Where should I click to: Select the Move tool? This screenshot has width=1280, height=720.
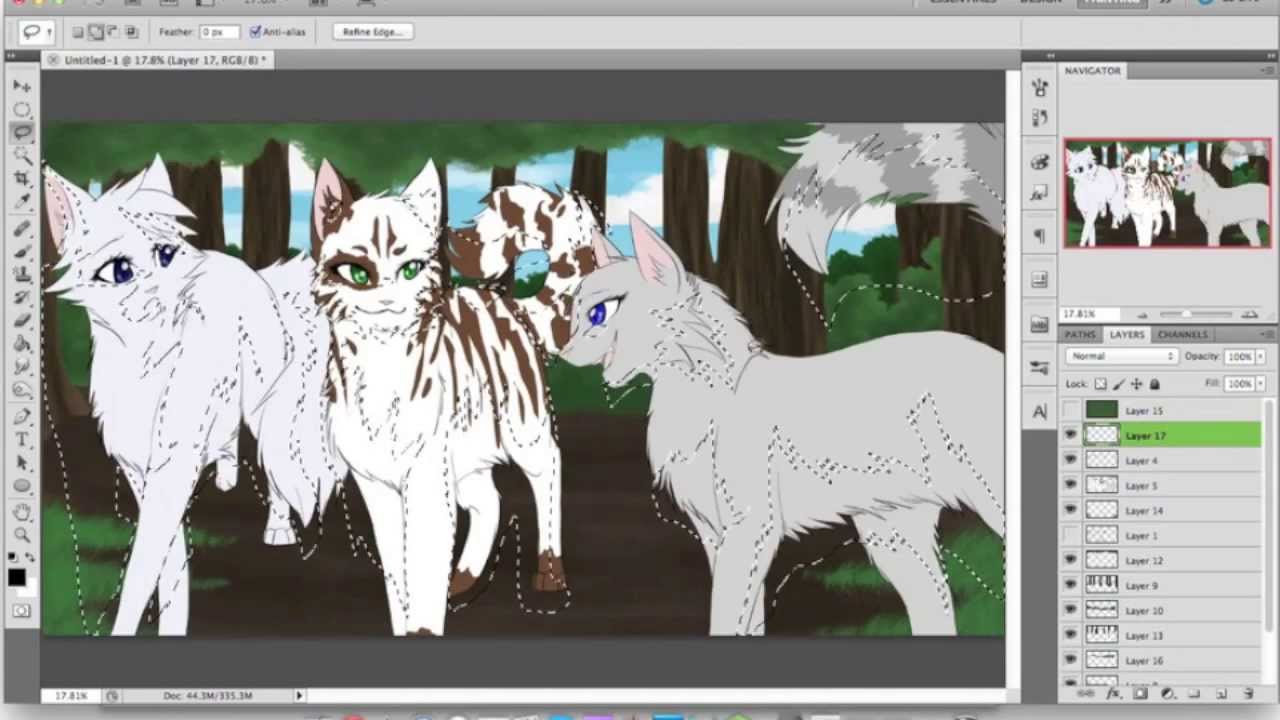[22, 86]
